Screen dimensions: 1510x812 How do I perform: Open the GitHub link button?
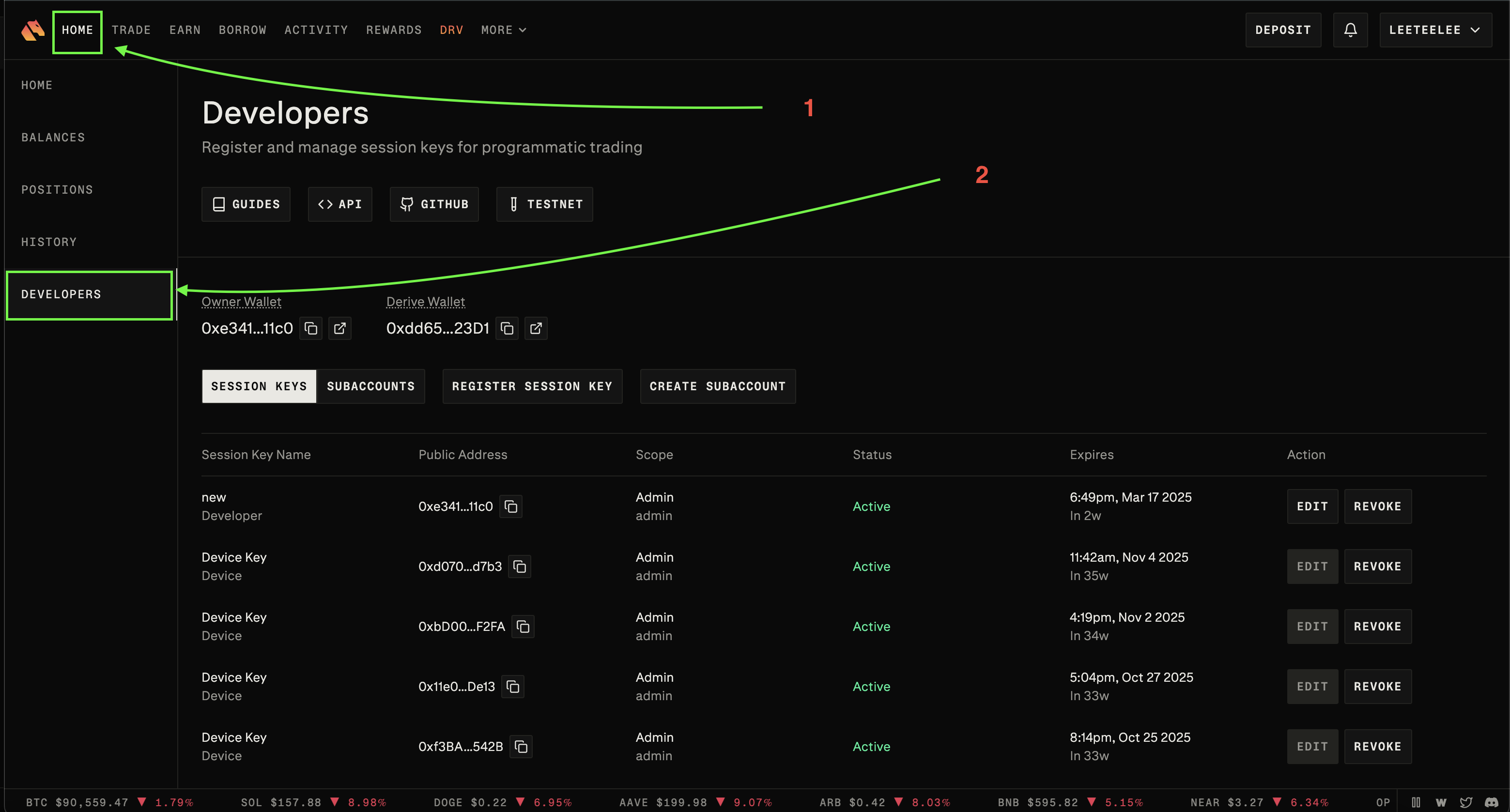point(434,204)
